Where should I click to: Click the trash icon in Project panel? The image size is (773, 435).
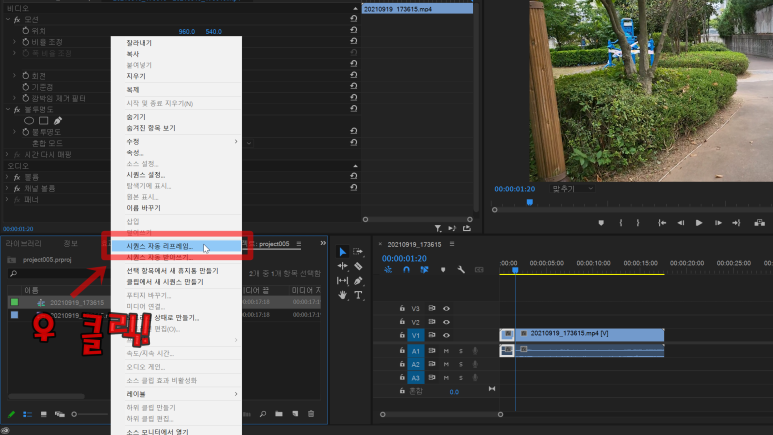click(311, 414)
